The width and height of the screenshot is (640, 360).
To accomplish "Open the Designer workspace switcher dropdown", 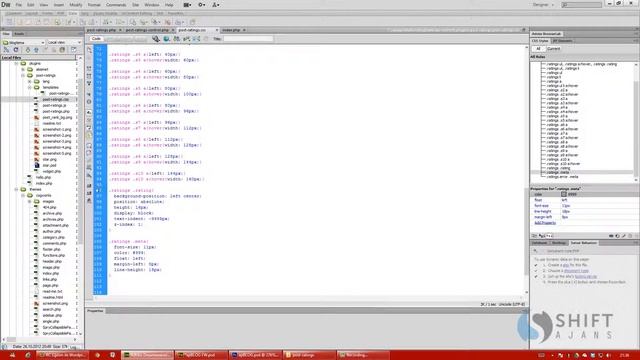I will 543,5.
